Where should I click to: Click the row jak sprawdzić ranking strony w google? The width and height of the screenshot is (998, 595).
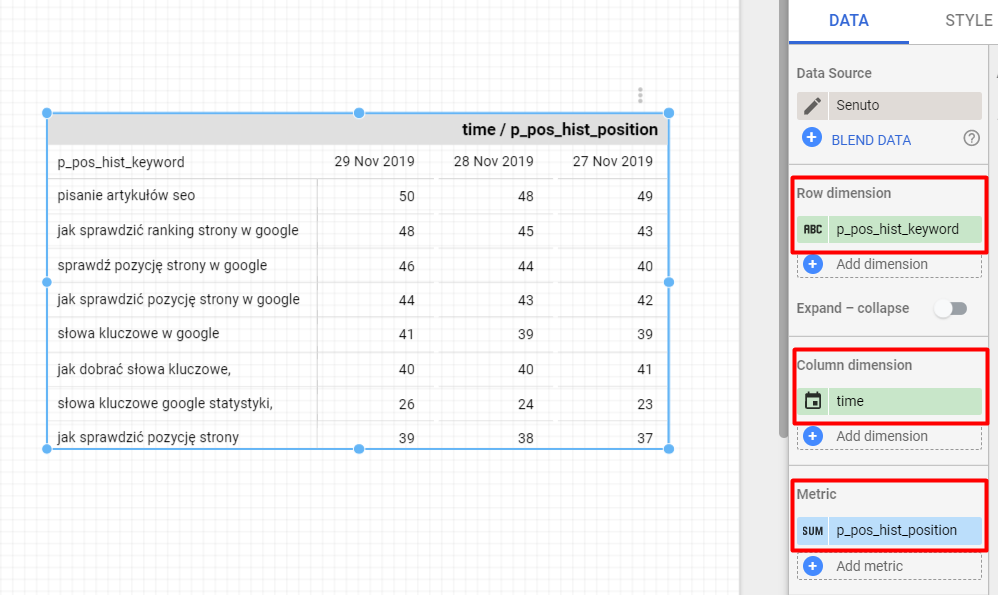point(358,230)
